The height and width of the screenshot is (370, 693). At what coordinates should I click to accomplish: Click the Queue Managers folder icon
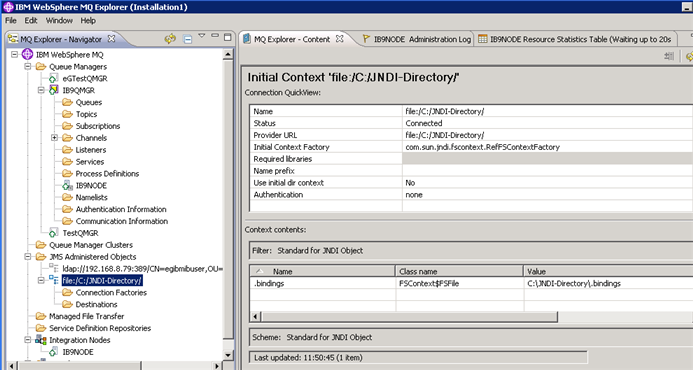coord(41,67)
